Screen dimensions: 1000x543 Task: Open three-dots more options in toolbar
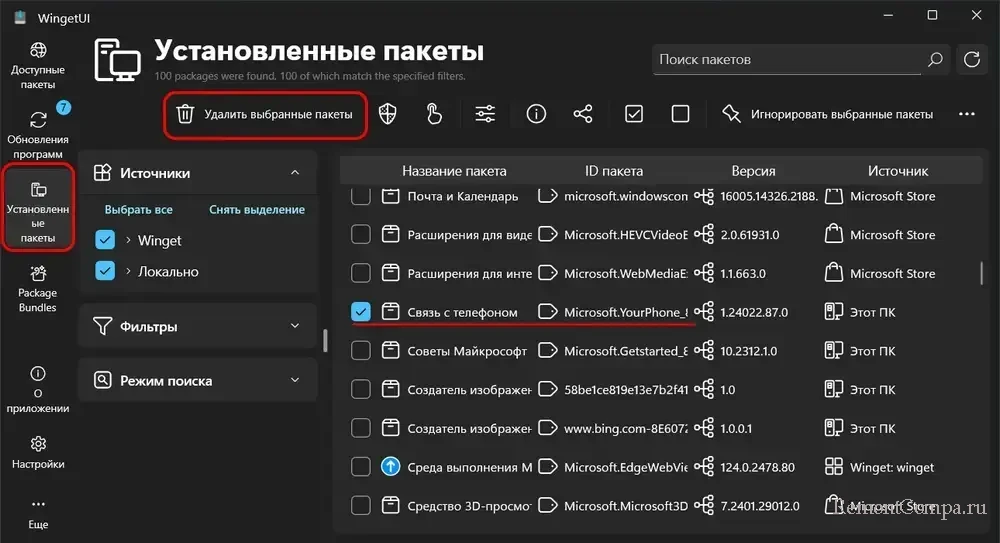966,114
